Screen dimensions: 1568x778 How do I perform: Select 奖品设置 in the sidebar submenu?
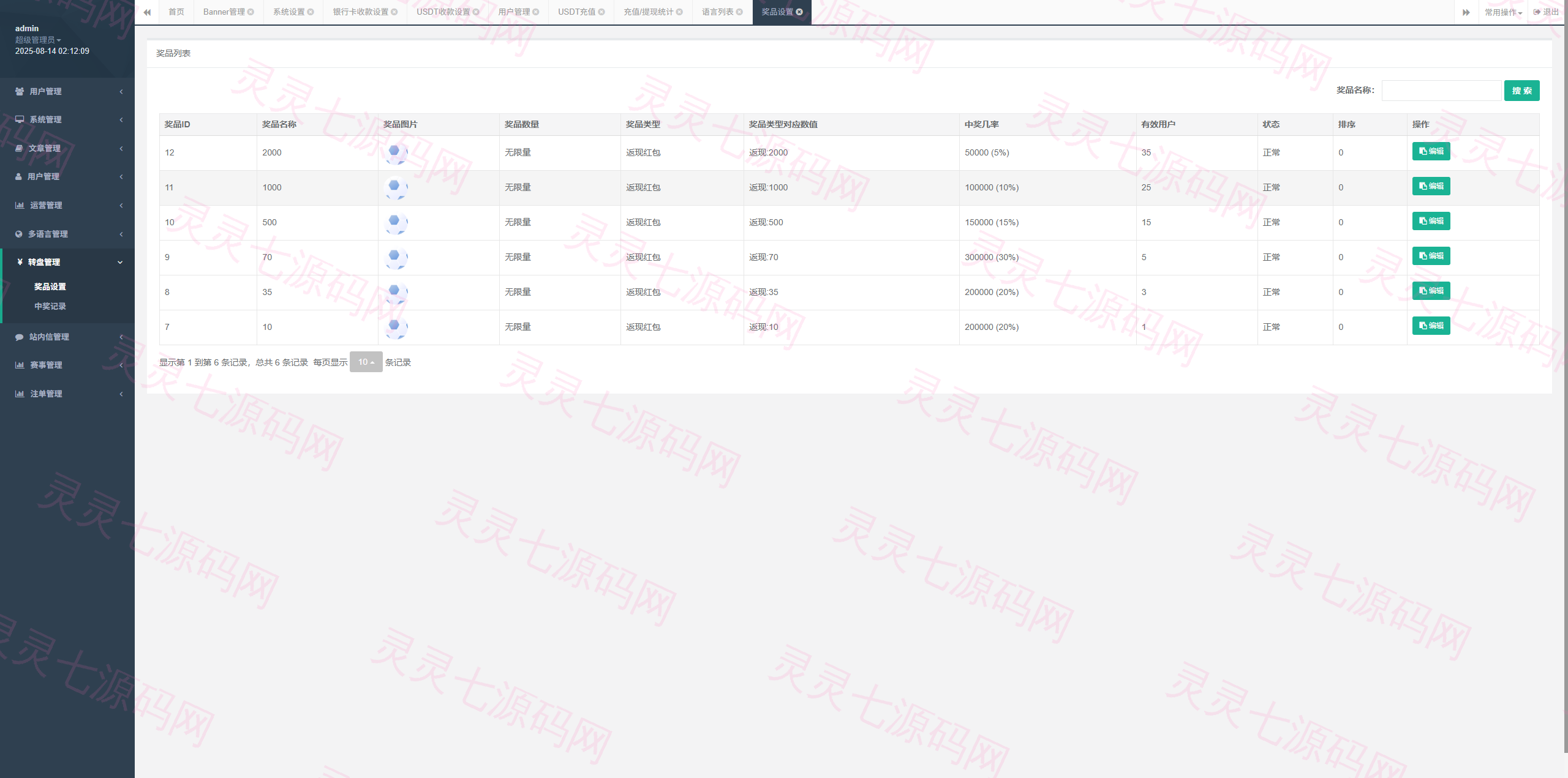pyautogui.click(x=50, y=286)
